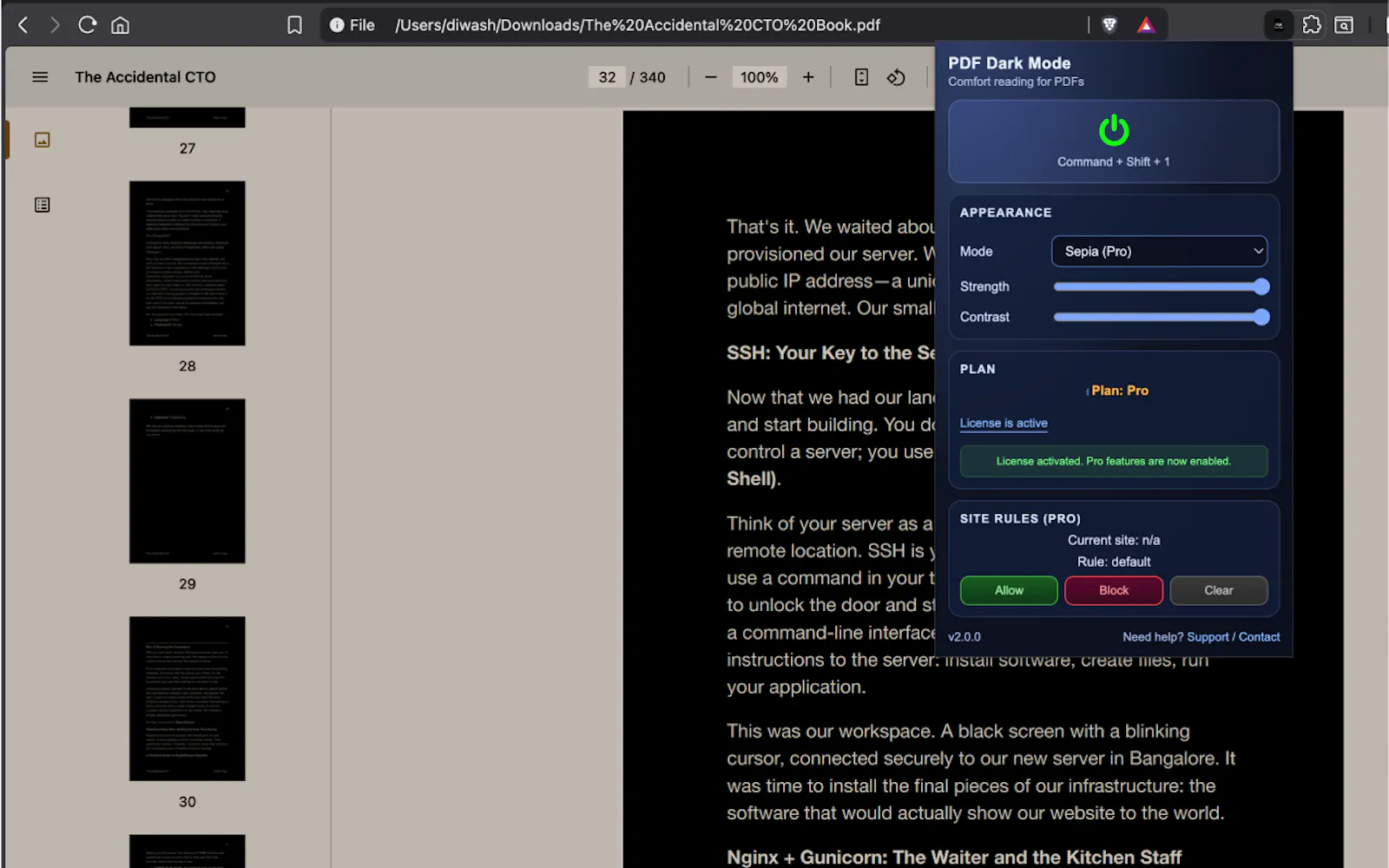
Task: Click the document title The Accidental CTO
Action: (145, 77)
